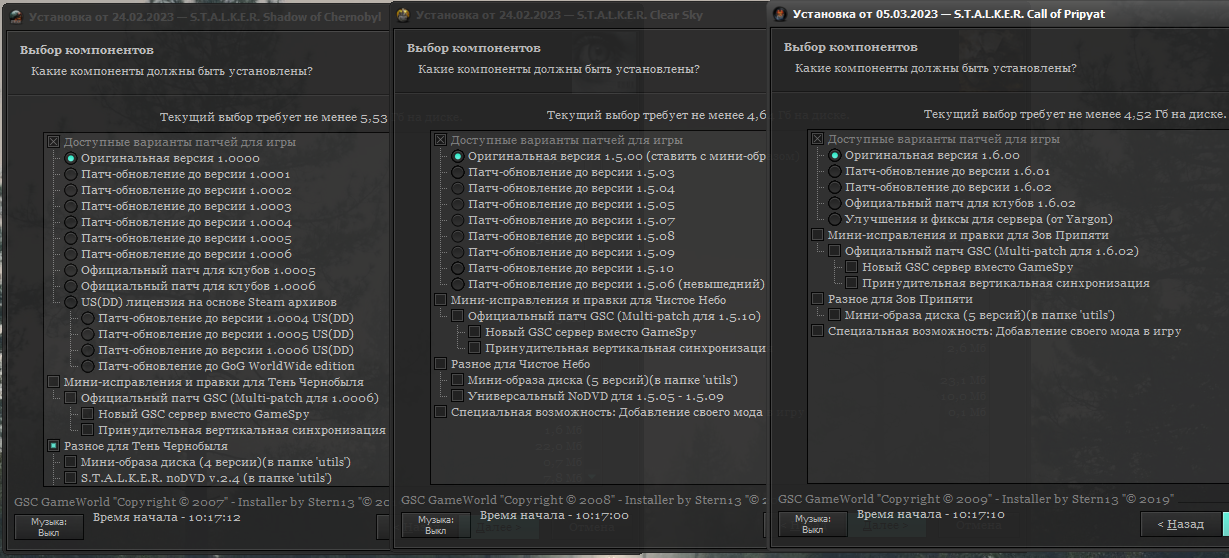
Task: Select US(DD) license based on Steam archives
Action: coord(71,302)
